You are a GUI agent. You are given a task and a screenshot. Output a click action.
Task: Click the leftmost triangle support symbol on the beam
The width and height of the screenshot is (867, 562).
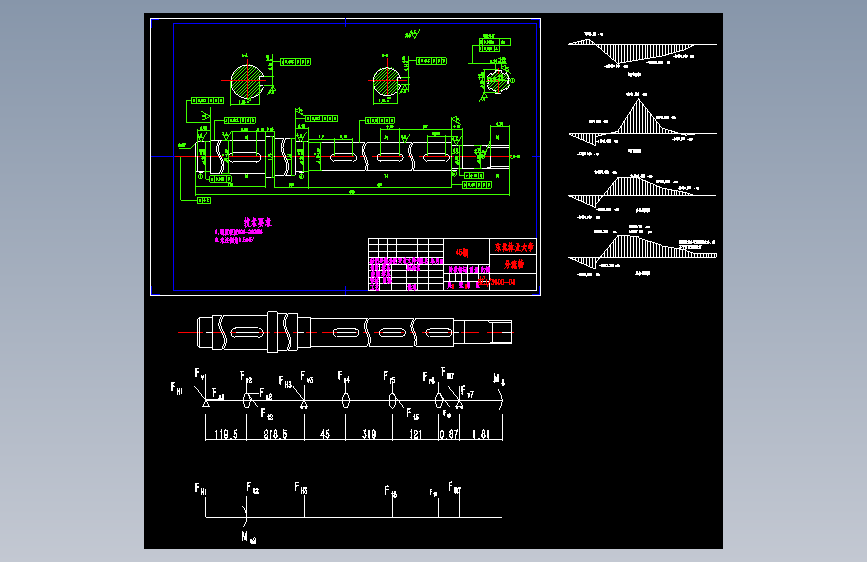206,404
